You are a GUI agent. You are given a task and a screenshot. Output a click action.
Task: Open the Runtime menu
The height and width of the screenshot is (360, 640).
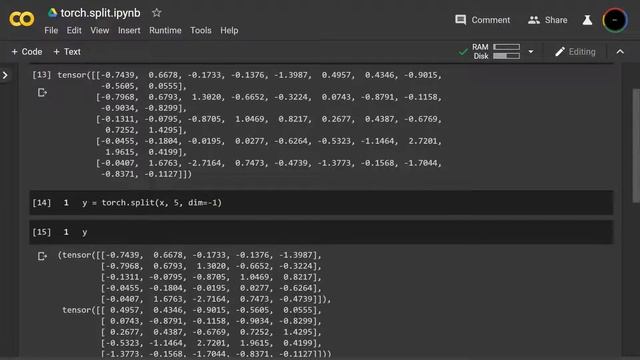tap(165, 31)
